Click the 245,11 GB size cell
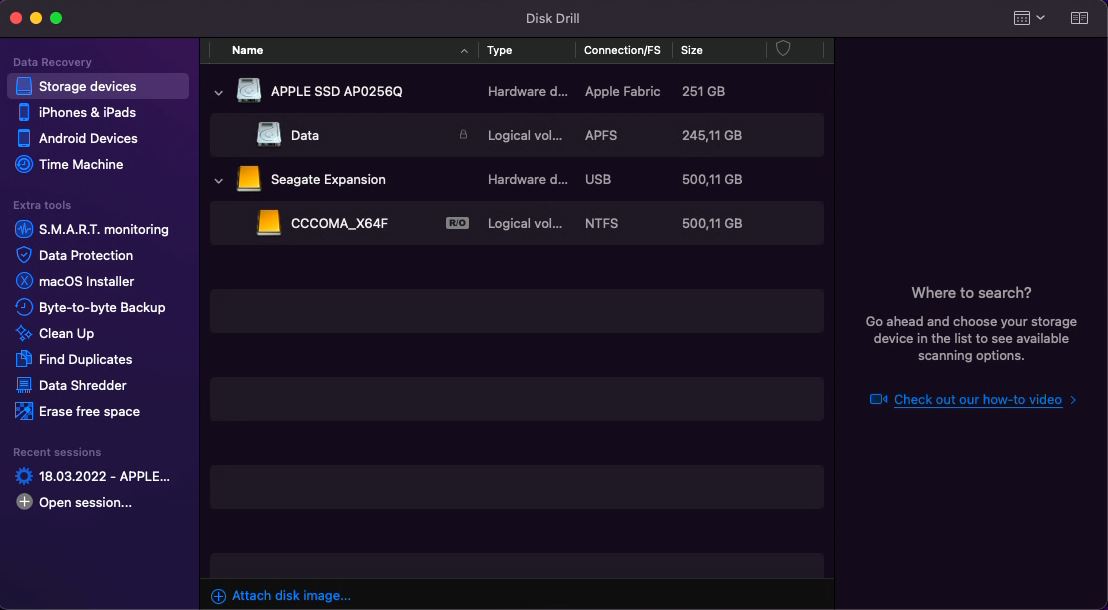Viewport: 1108px width, 610px height. point(712,135)
